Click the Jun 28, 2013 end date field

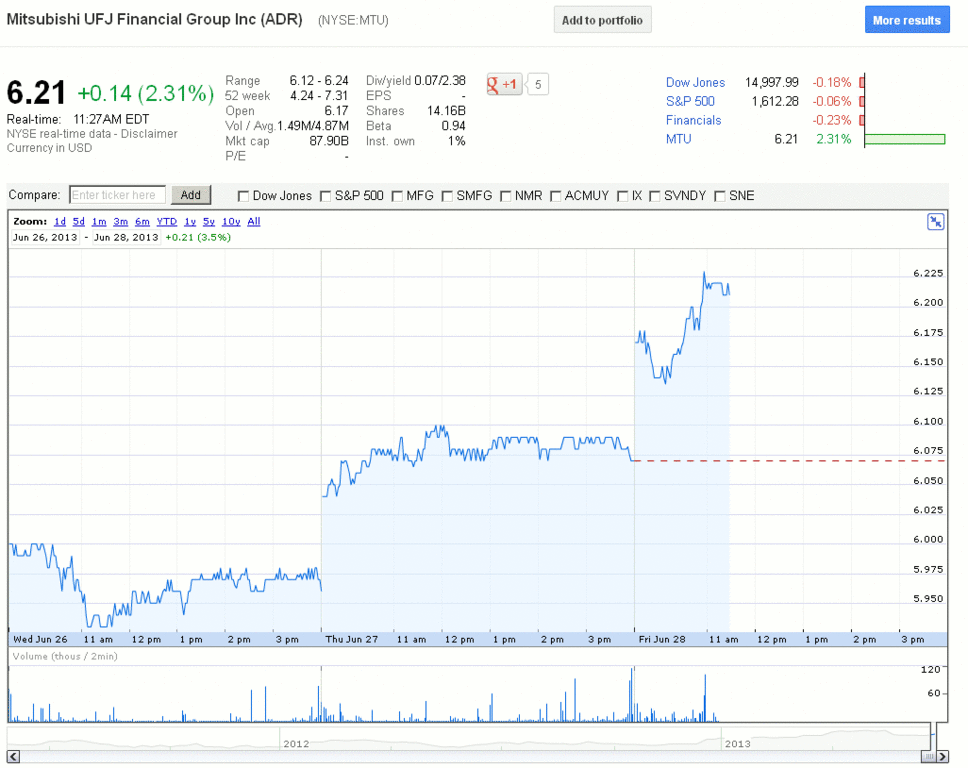point(126,238)
